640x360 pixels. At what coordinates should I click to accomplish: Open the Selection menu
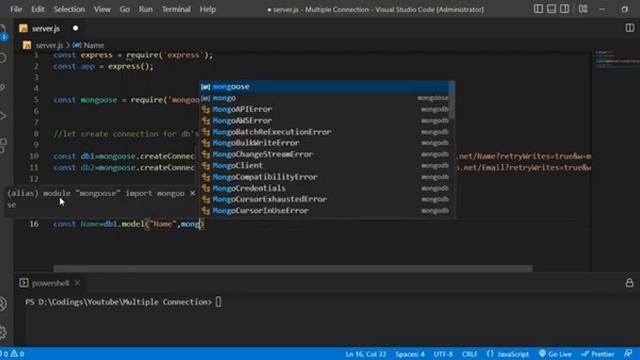[69, 9]
